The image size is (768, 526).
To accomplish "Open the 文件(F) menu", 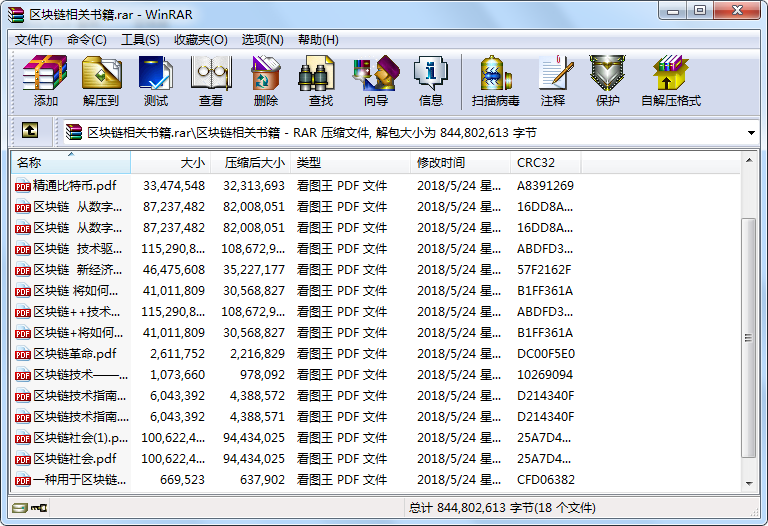I will point(33,40).
